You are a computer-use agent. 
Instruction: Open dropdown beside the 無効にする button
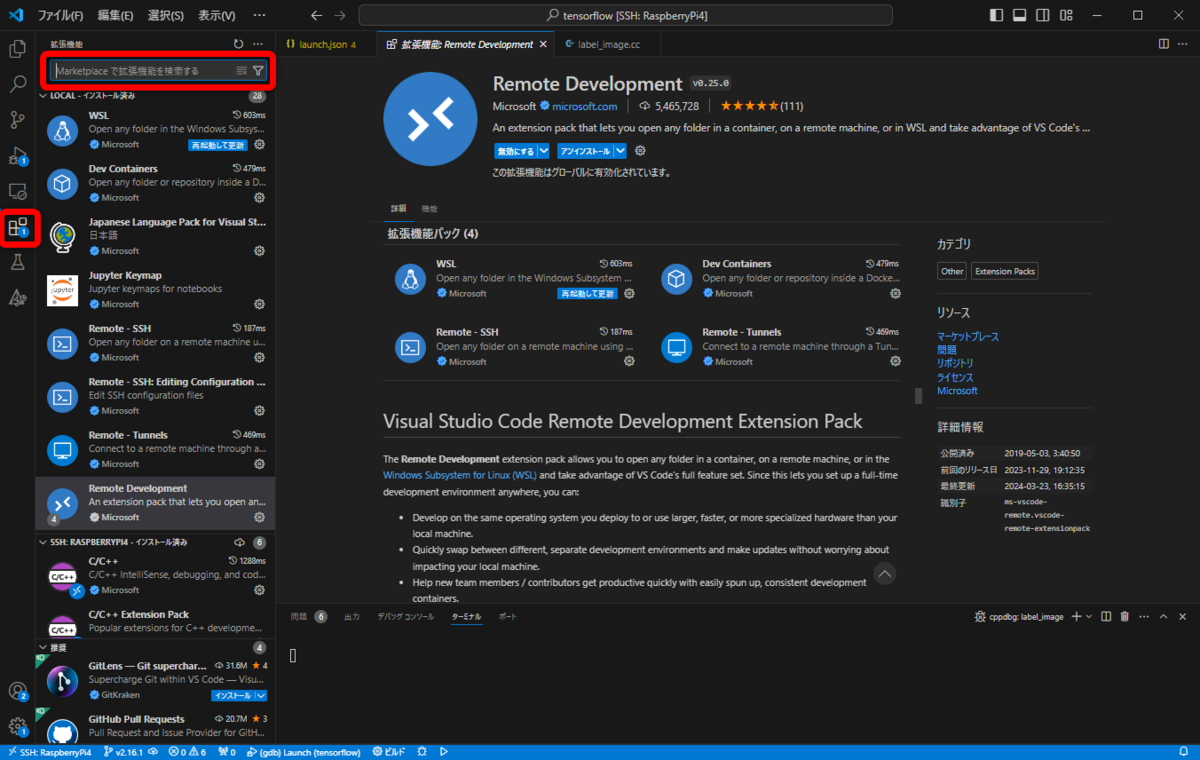click(x=543, y=151)
